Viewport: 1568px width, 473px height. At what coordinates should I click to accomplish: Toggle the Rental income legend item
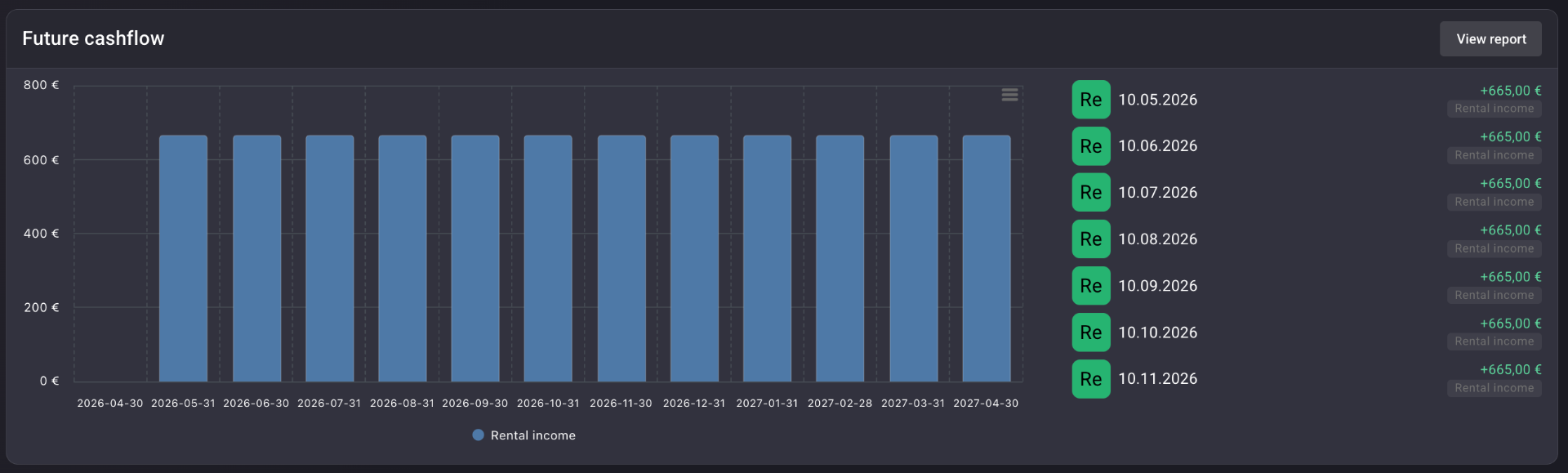[x=523, y=435]
